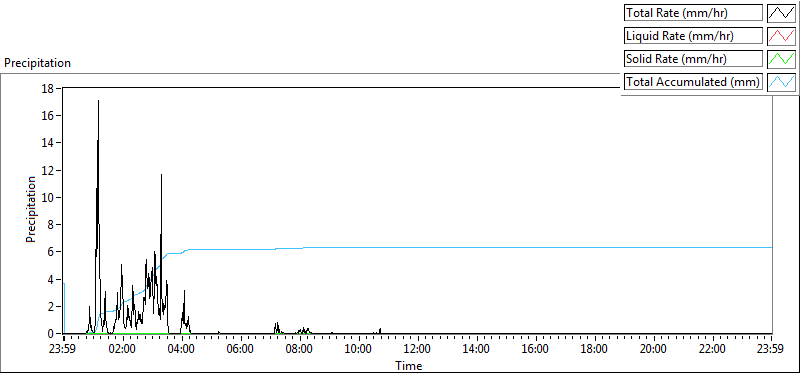Click the 18:00 time axis label
Viewport: 800px width, 373px height.
594,350
